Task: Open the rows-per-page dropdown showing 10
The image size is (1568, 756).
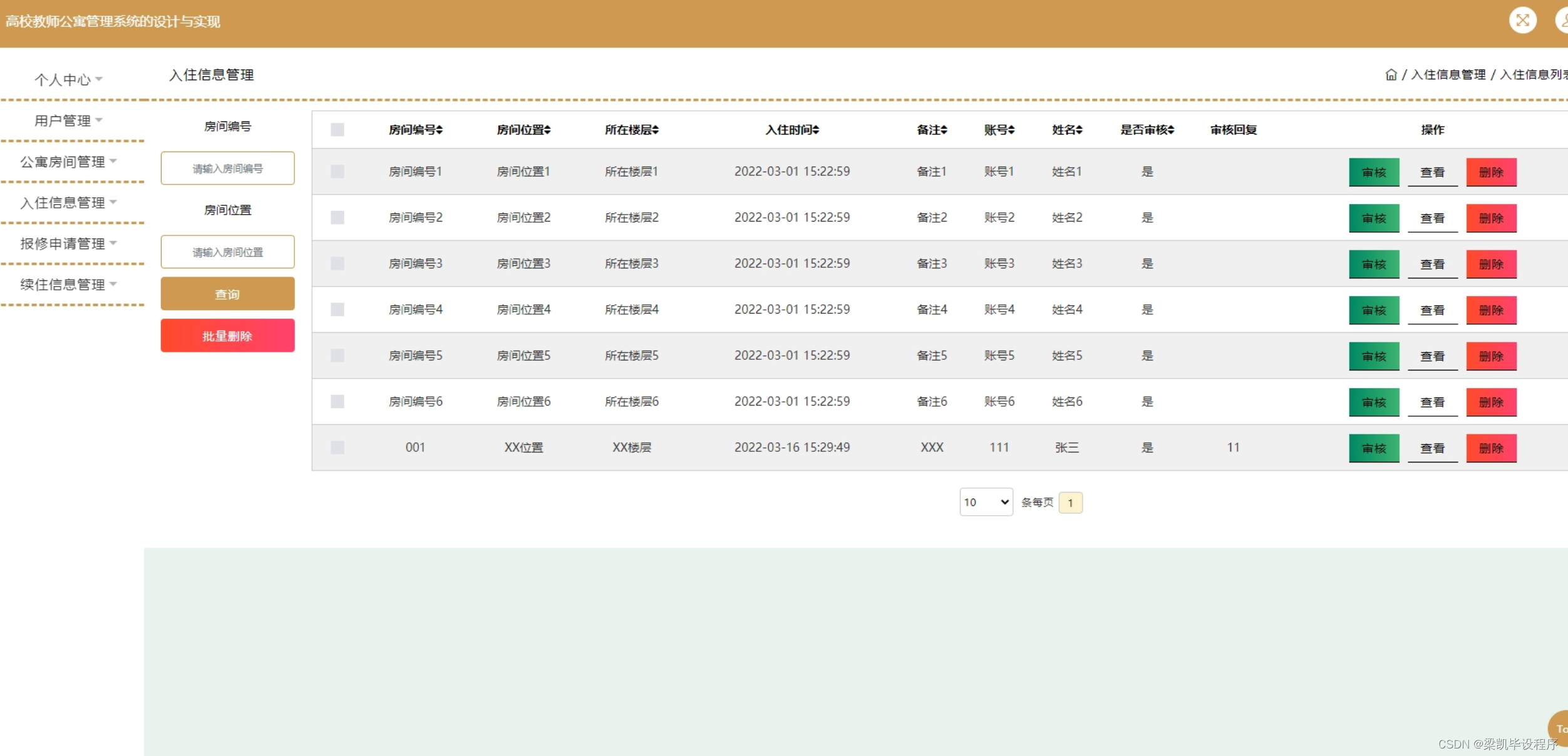Action: click(x=986, y=502)
